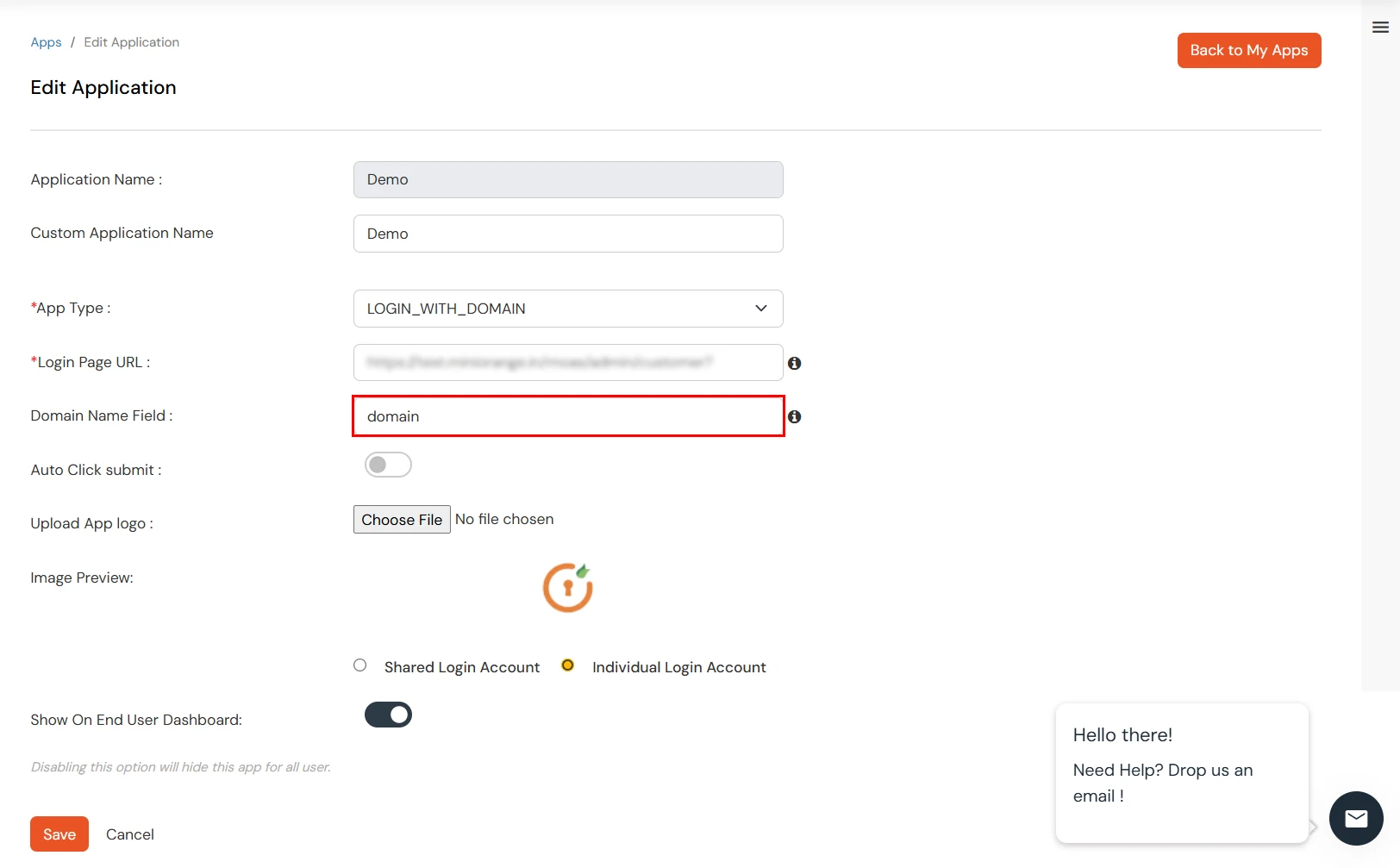Viewport: 1400px width, 868px height.
Task: Open the email support chat bubble
Action: point(1355,818)
